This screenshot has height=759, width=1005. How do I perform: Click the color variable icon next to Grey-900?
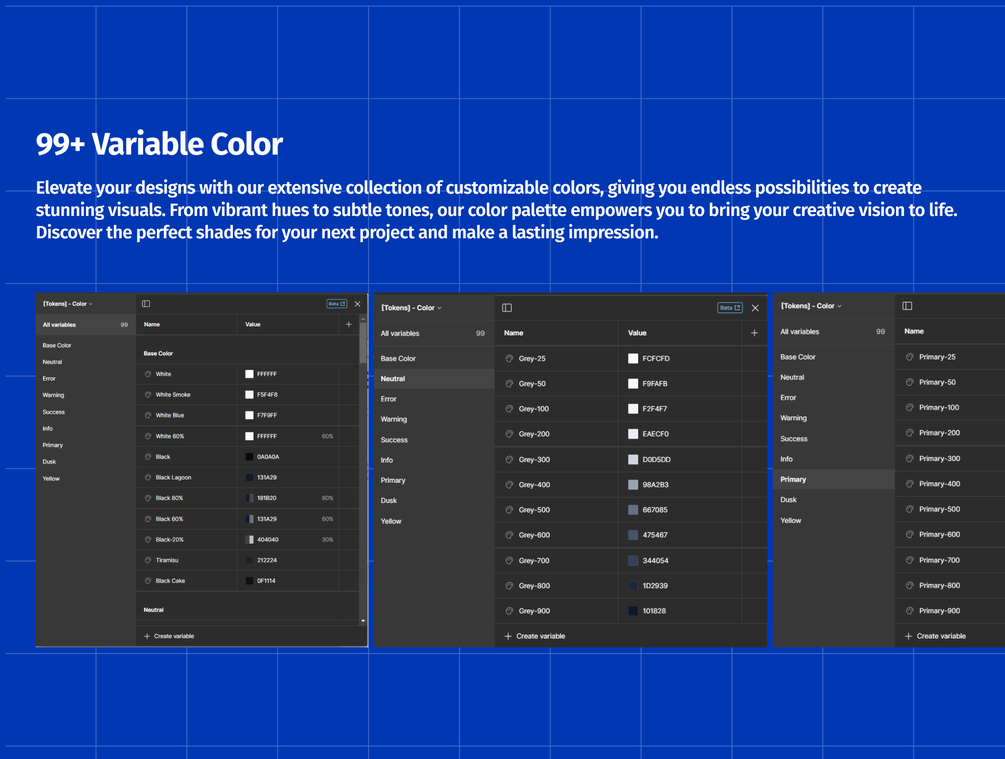(x=509, y=611)
